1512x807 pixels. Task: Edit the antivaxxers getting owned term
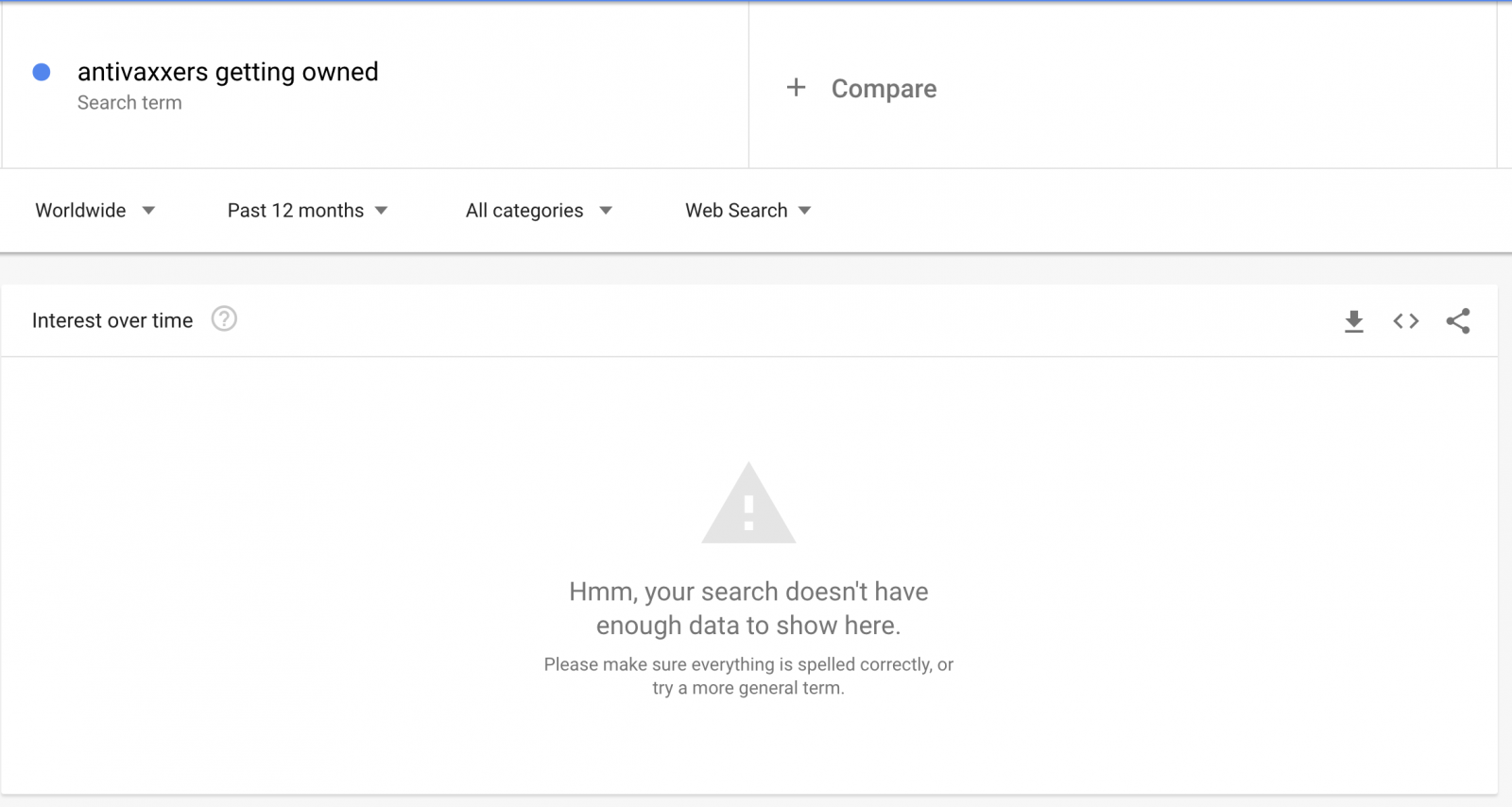click(228, 72)
